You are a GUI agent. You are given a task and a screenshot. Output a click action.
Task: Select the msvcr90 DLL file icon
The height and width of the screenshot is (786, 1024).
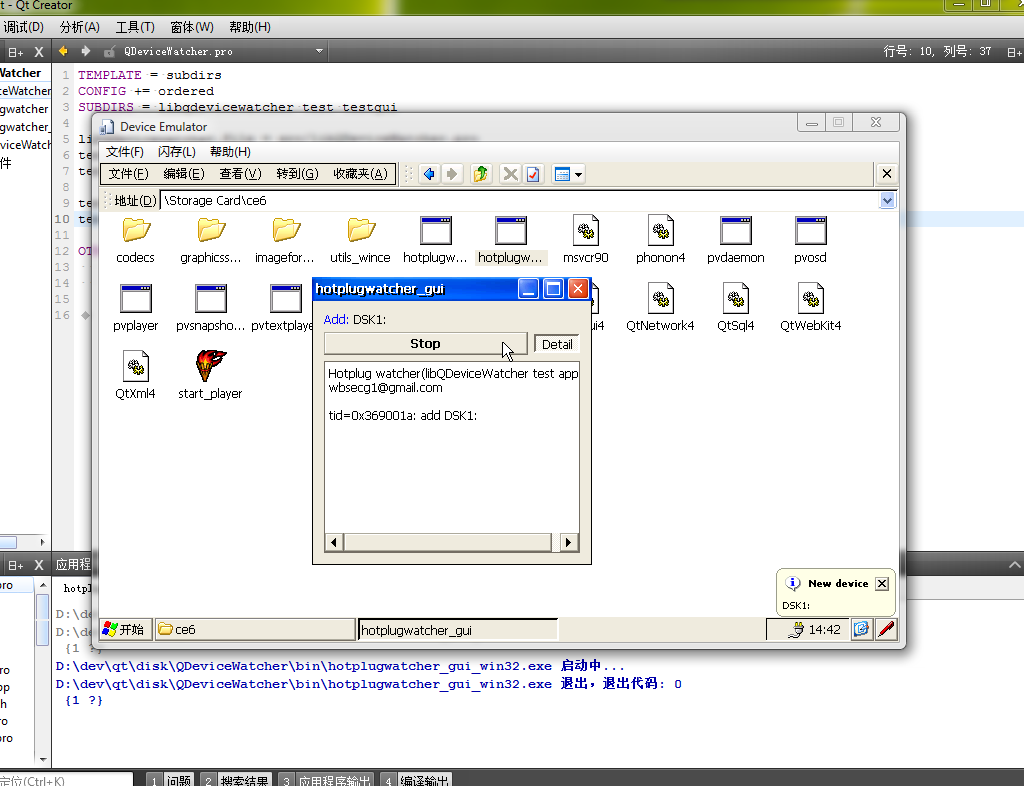(586, 231)
